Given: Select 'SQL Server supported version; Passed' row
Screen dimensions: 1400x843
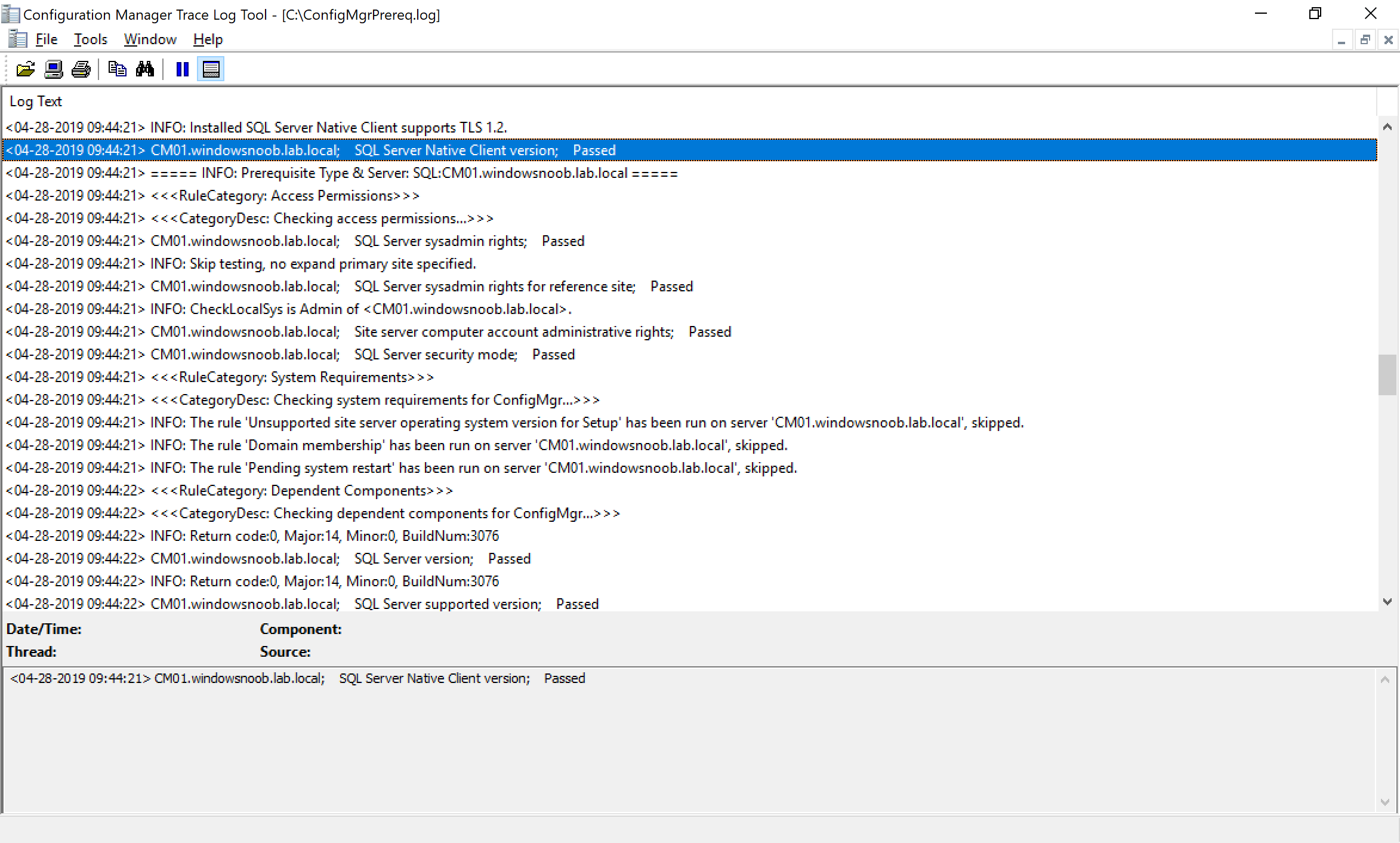Looking at the screenshot, I should pos(690,603).
